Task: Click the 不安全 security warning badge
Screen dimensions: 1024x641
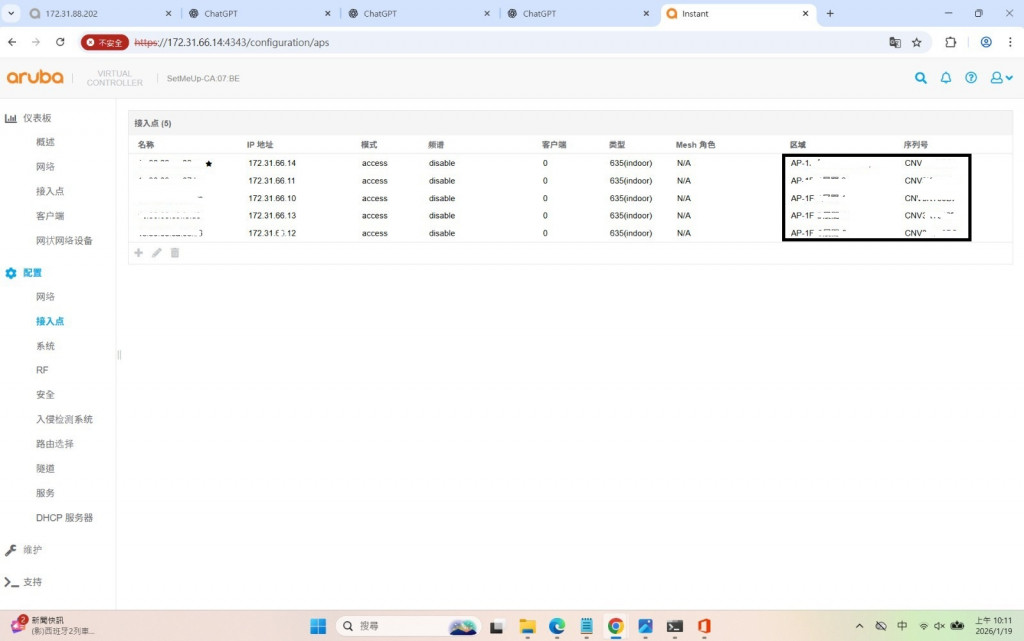Action: (x=104, y=42)
